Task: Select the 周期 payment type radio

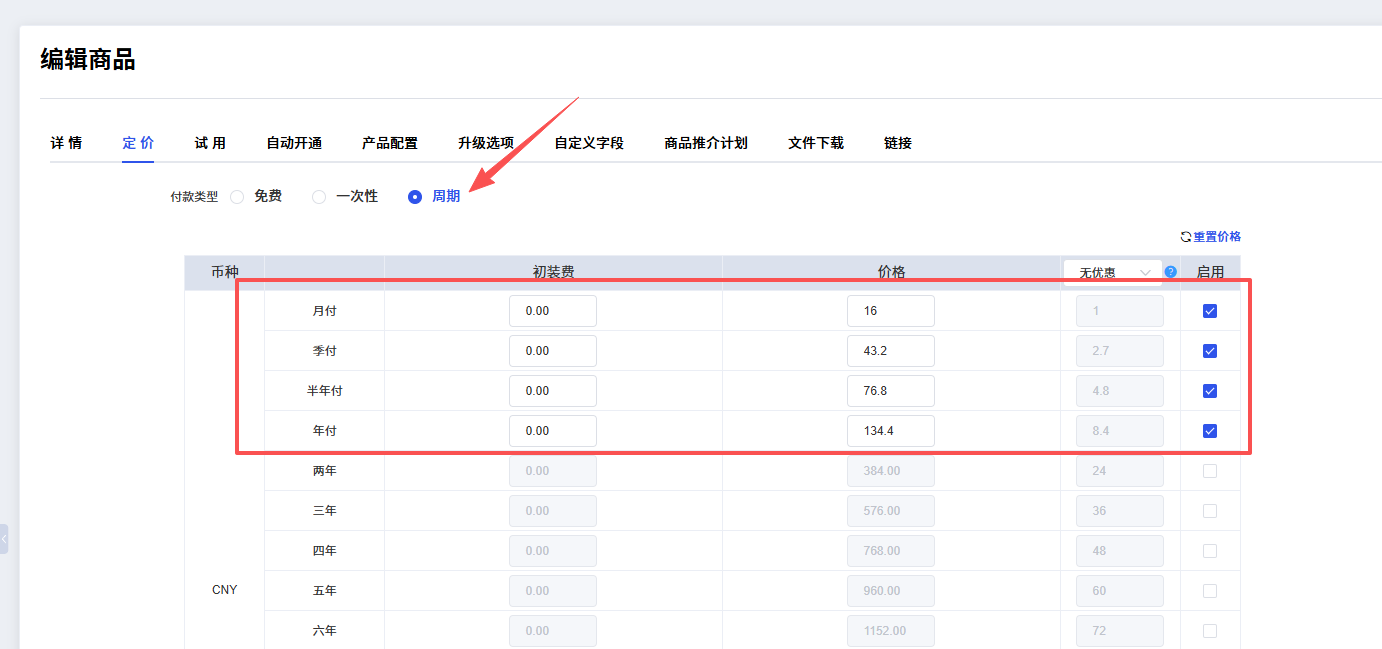Action: [415, 197]
